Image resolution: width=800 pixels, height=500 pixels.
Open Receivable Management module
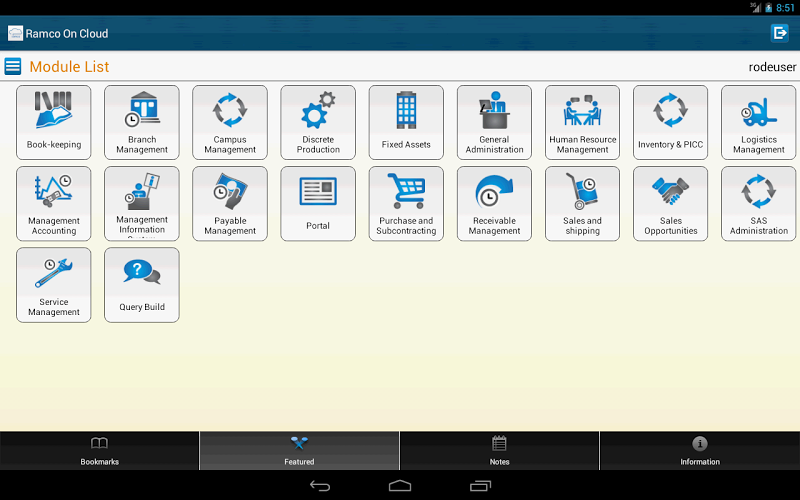tap(494, 204)
